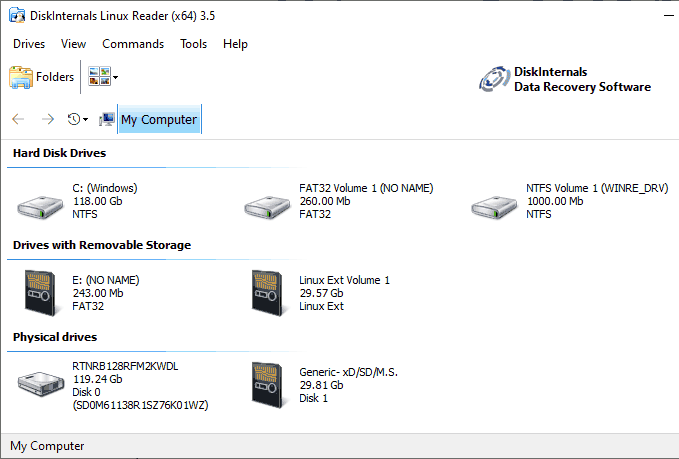Select the NTFS Volume 1 WINRE_DRV icon
Screen dimensions: 679x459
494,205
